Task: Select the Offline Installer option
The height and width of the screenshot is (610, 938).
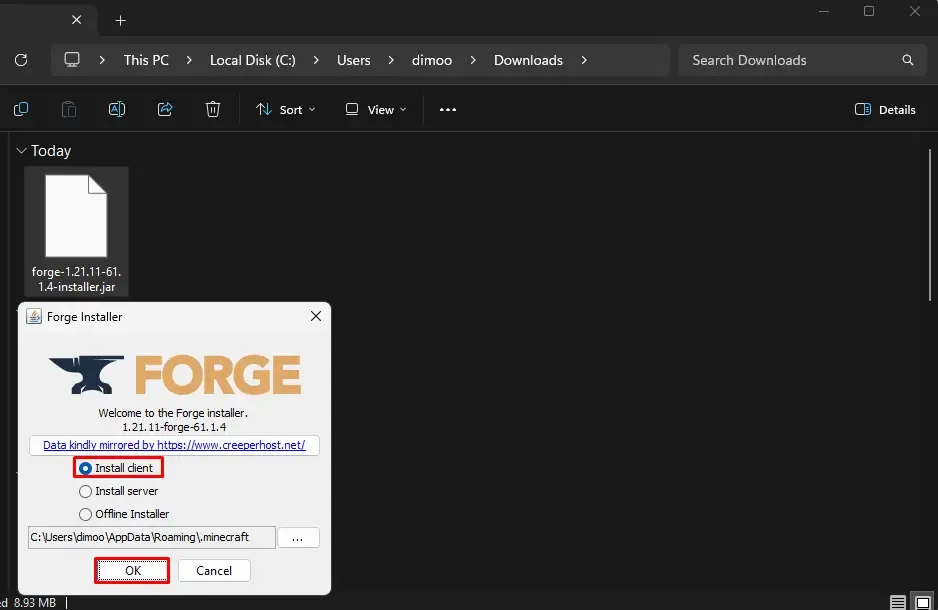Action: point(86,514)
